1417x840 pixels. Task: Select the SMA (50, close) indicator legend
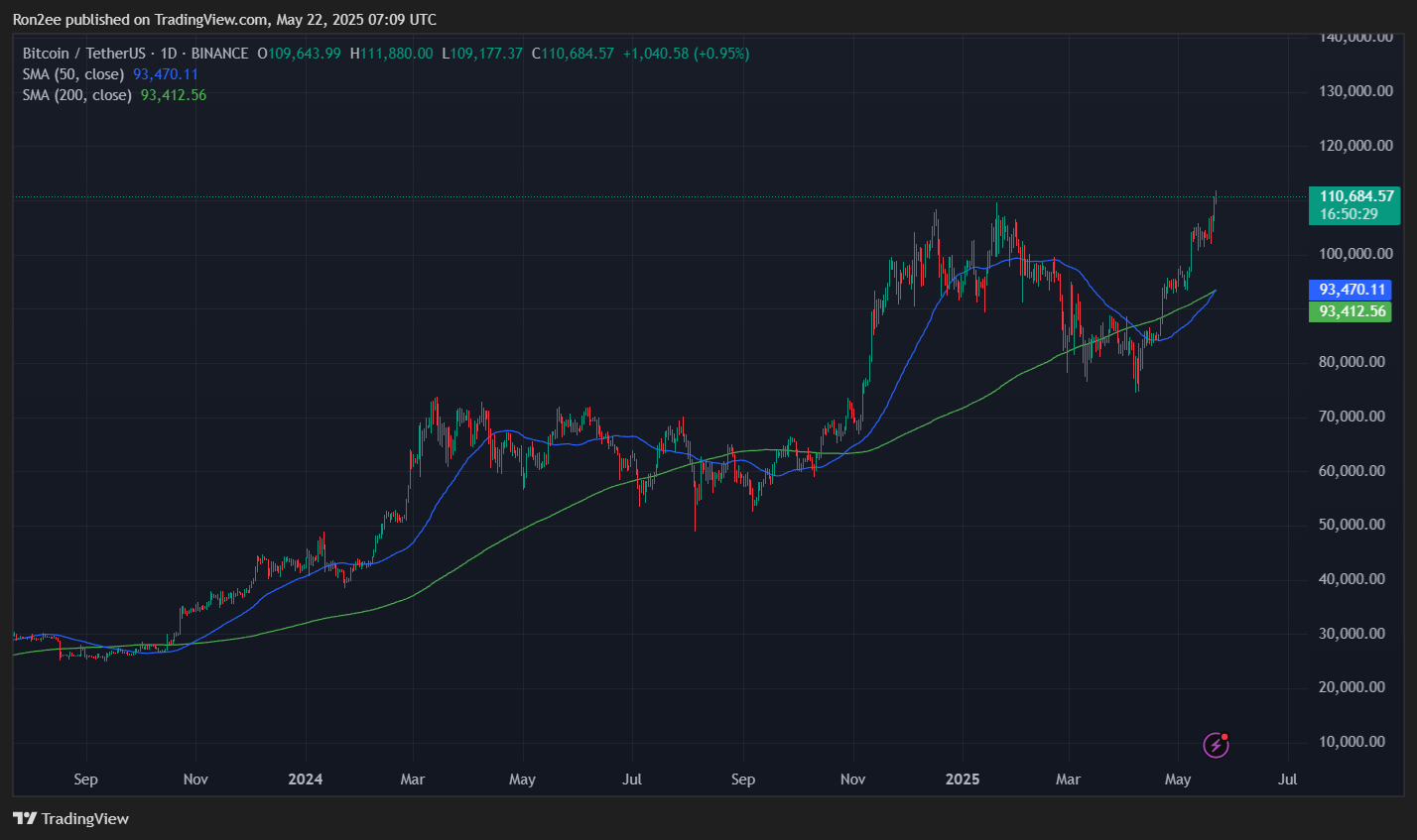[x=74, y=73]
